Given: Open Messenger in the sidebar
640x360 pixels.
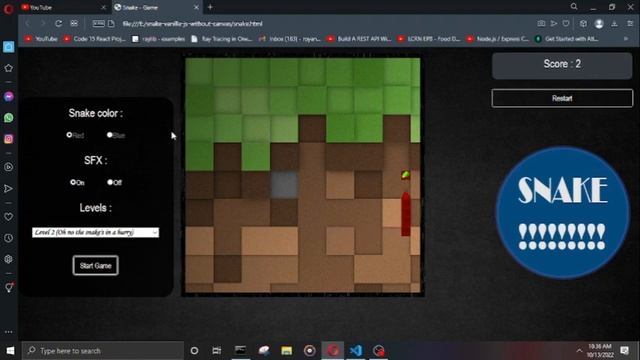Looking at the screenshot, I should 8,96.
